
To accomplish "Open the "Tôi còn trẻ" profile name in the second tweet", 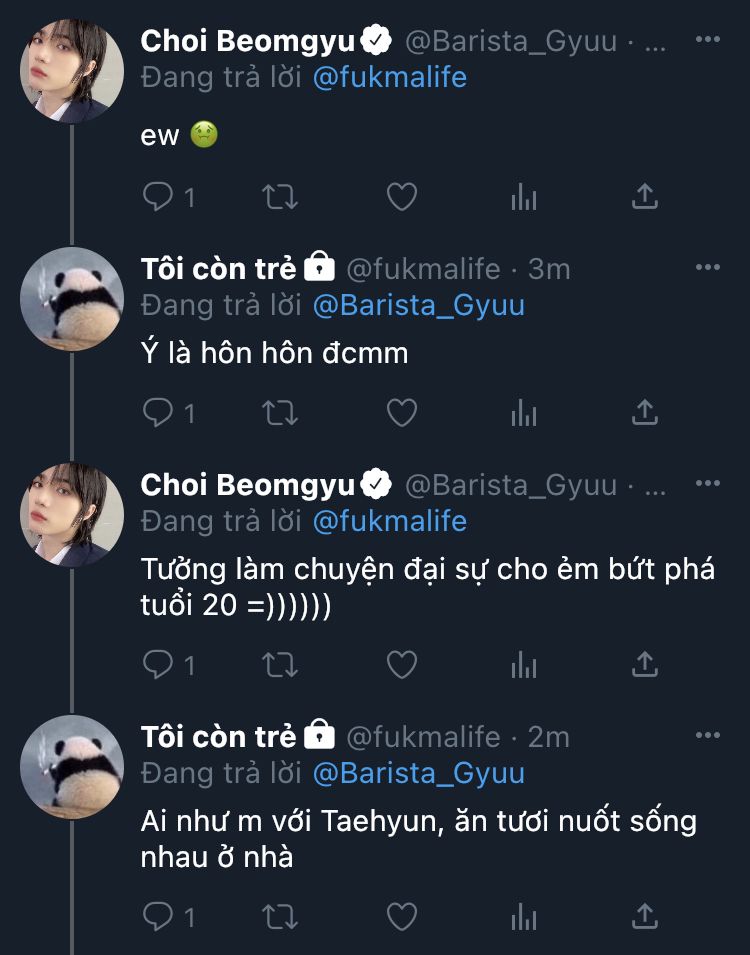I will click(x=218, y=268).
